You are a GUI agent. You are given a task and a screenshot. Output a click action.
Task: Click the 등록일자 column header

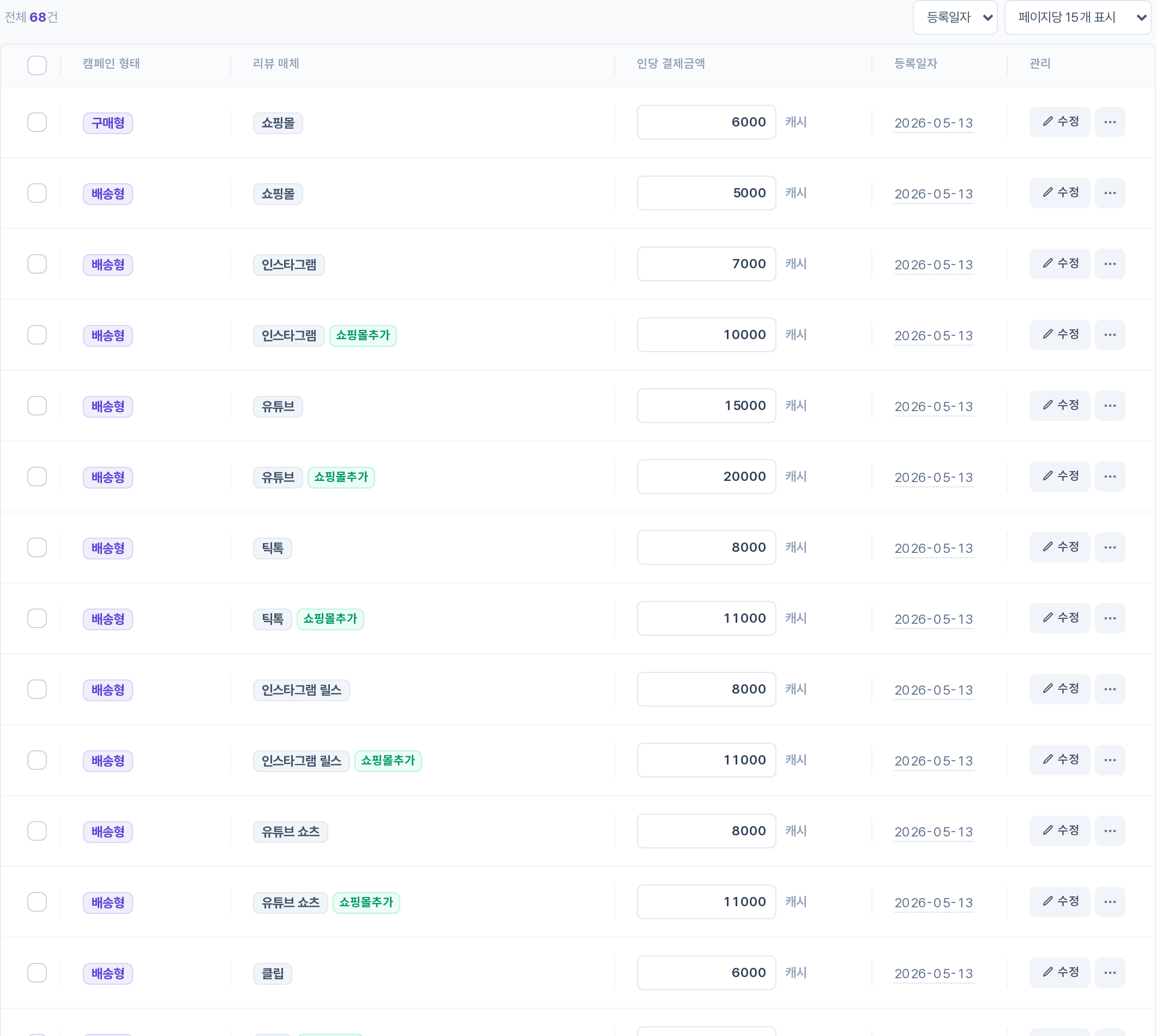coord(915,64)
